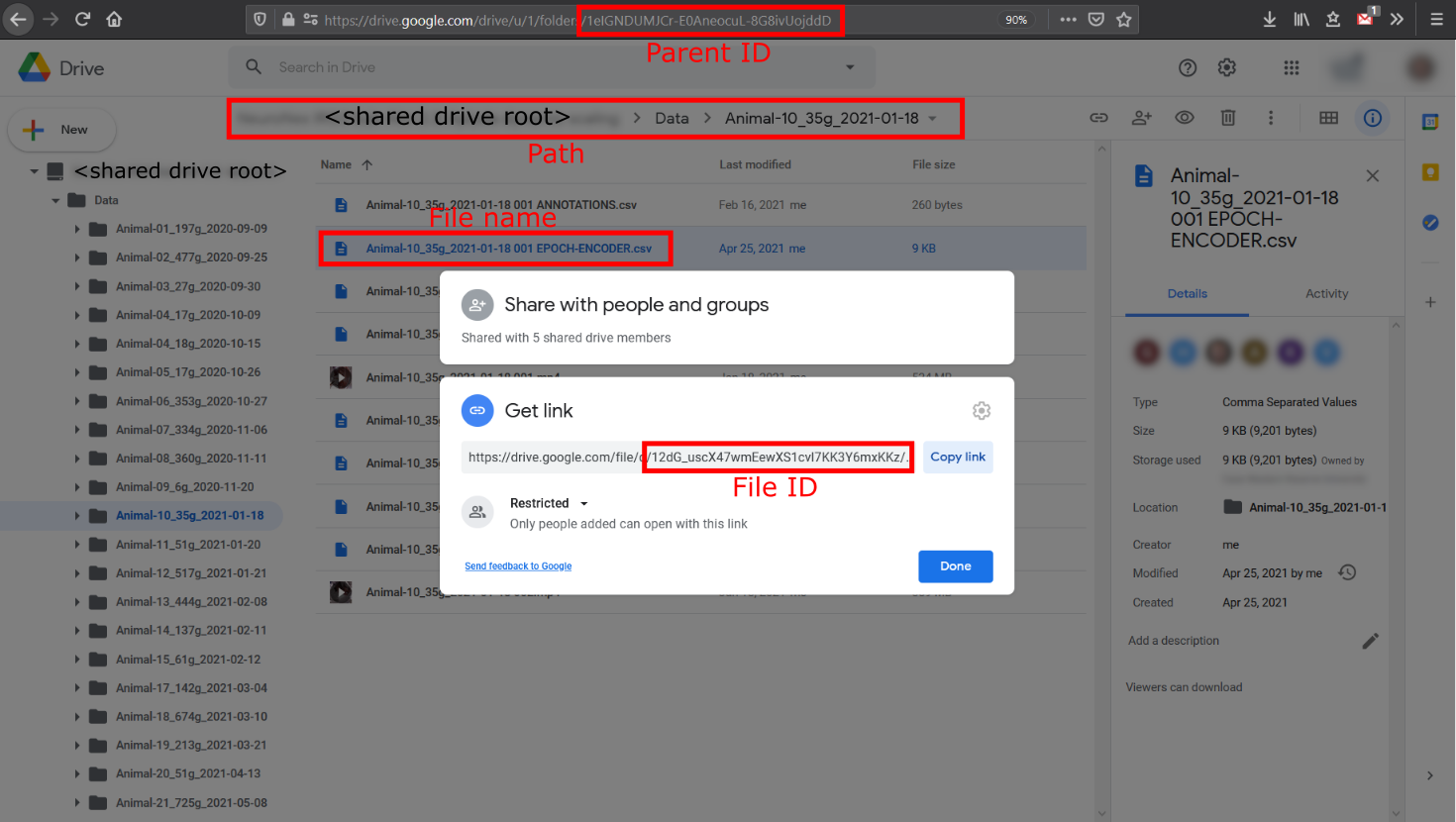The width and height of the screenshot is (1456, 822).
Task: Hide the side panel with the chevron at the bottom right
Action: (1430, 775)
